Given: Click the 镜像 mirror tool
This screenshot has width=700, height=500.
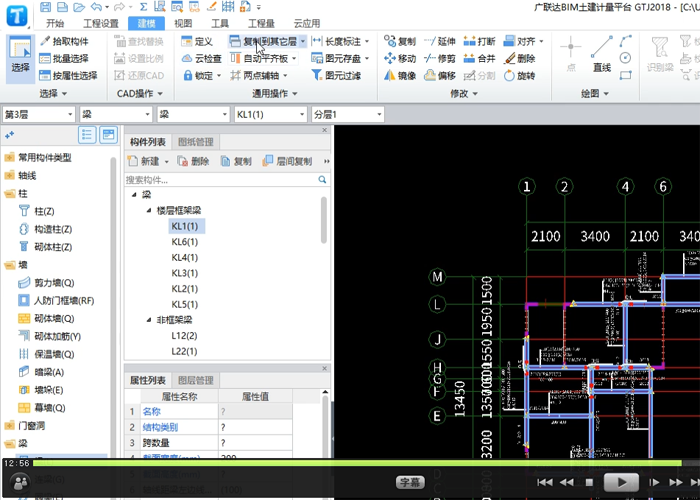Looking at the screenshot, I should point(400,75).
